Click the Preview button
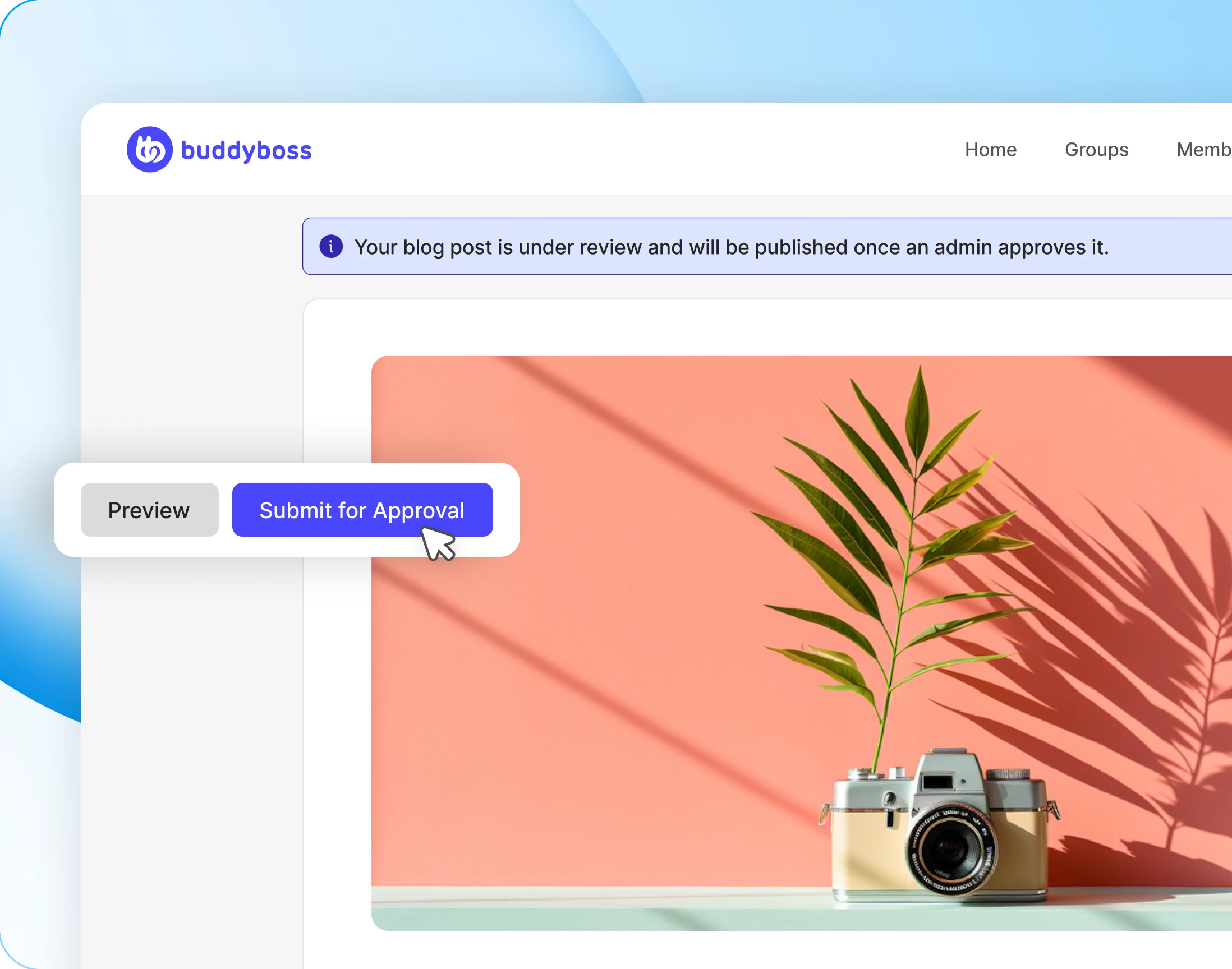The height and width of the screenshot is (969, 1232). point(149,510)
